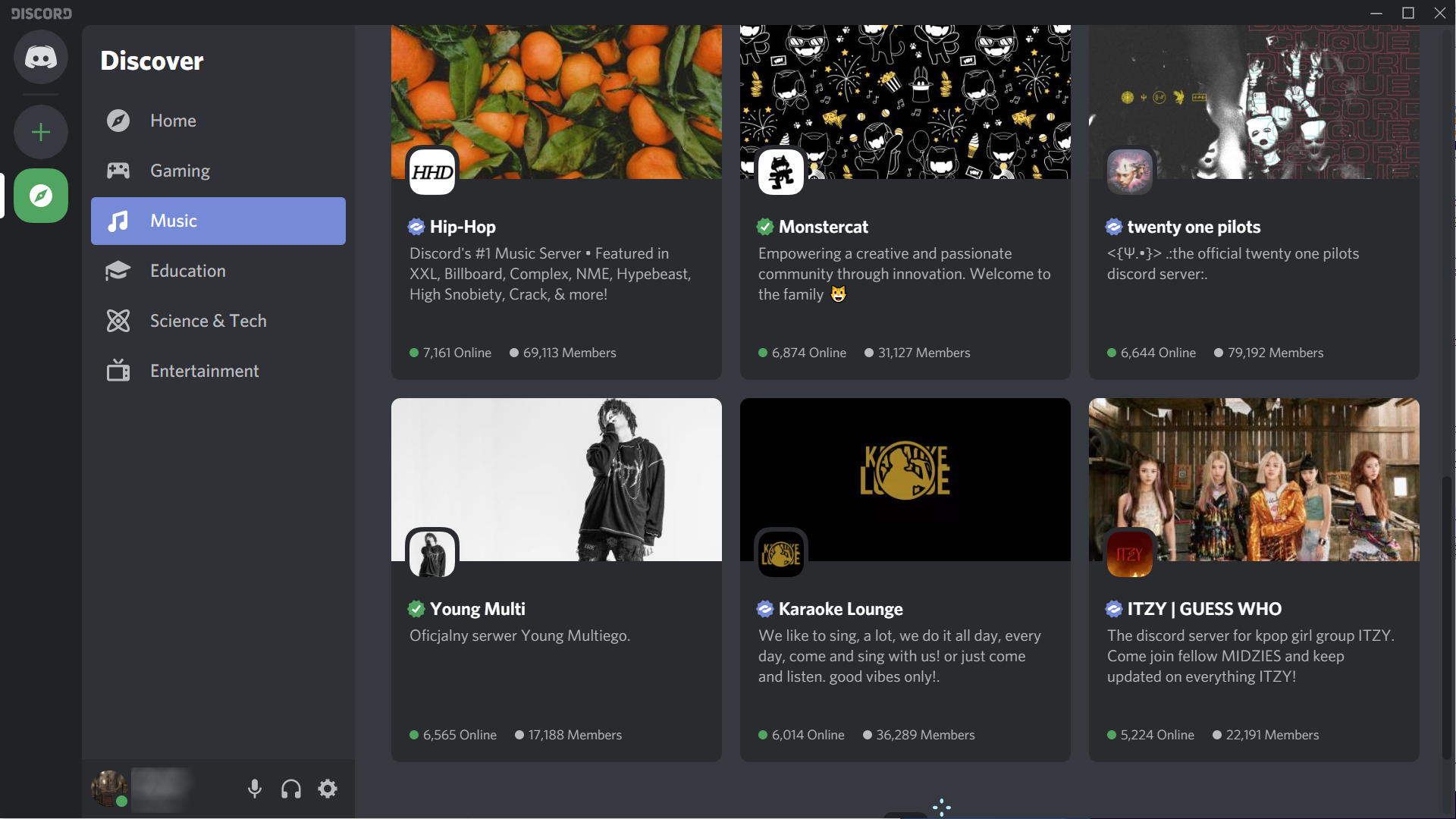Click the Gaming category icon
Screen dimensions: 1456x819
point(119,170)
